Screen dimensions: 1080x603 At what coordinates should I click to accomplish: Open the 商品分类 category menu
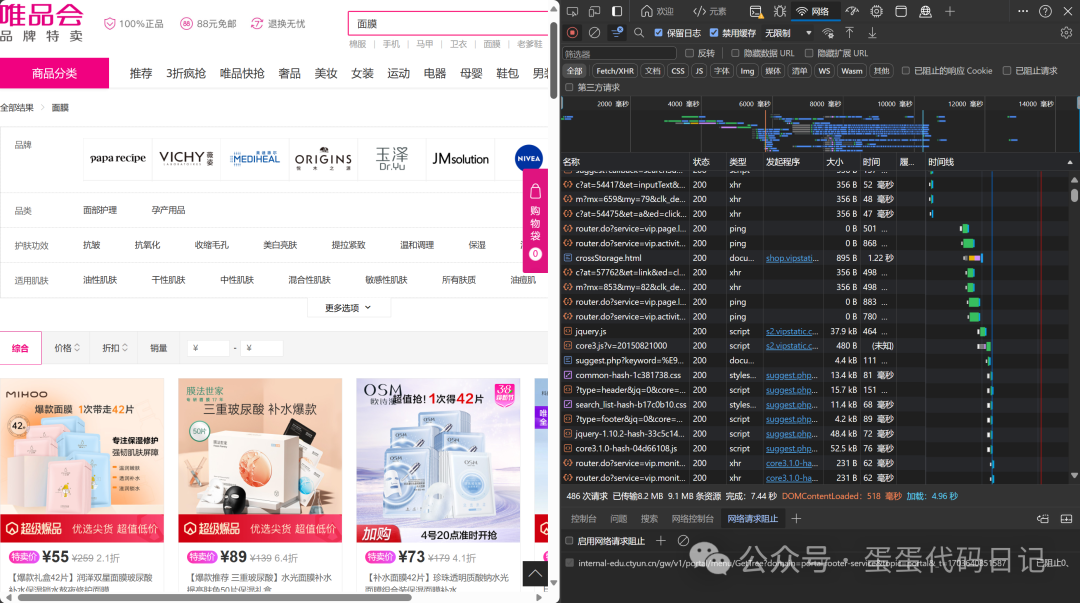tap(54, 73)
